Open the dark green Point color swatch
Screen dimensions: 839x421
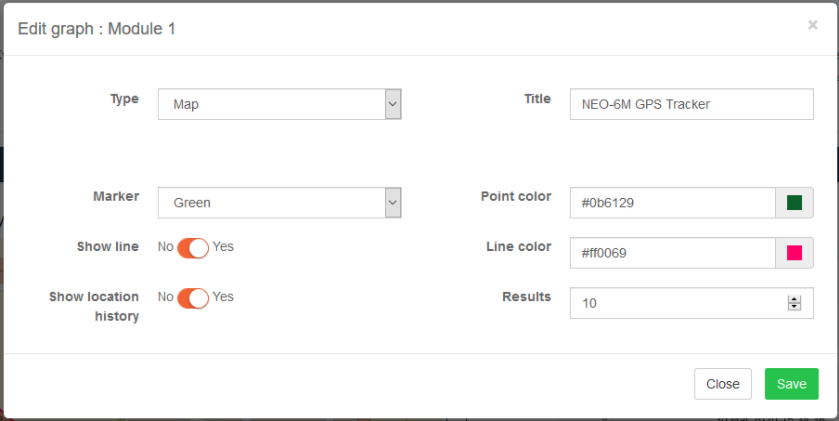tap(795, 203)
